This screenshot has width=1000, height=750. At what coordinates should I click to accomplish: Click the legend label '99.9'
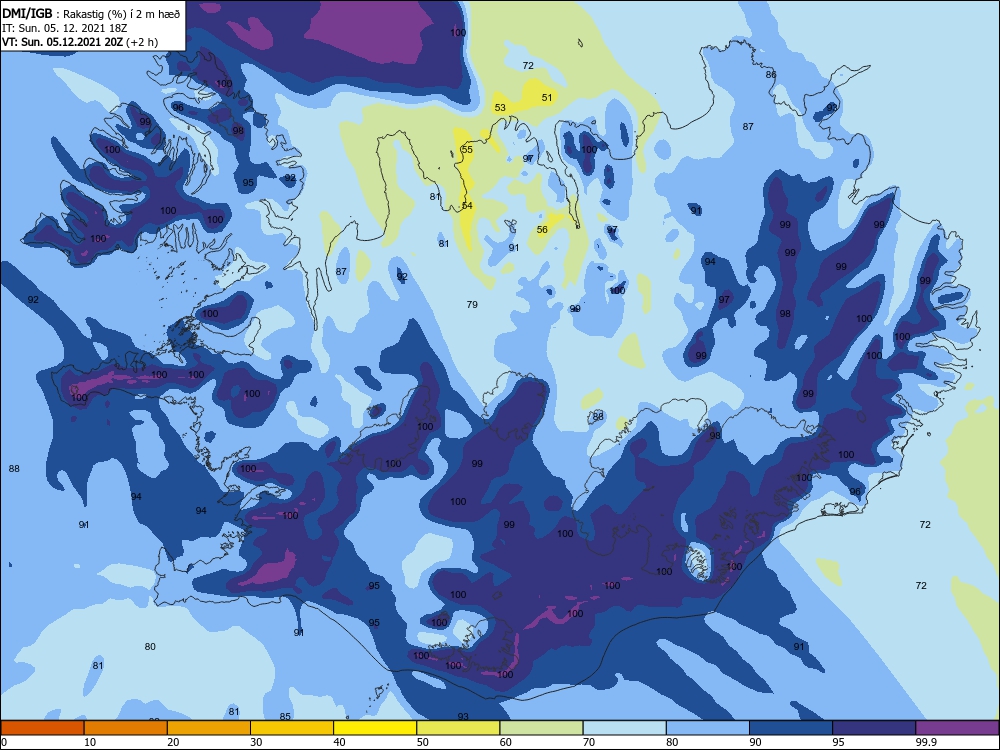[925, 742]
